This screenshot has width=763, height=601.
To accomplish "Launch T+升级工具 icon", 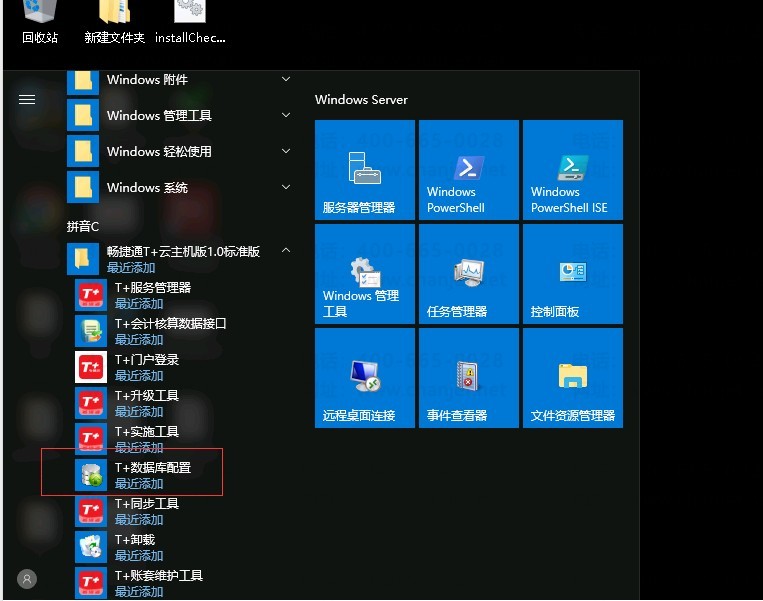I will click(91, 403).
